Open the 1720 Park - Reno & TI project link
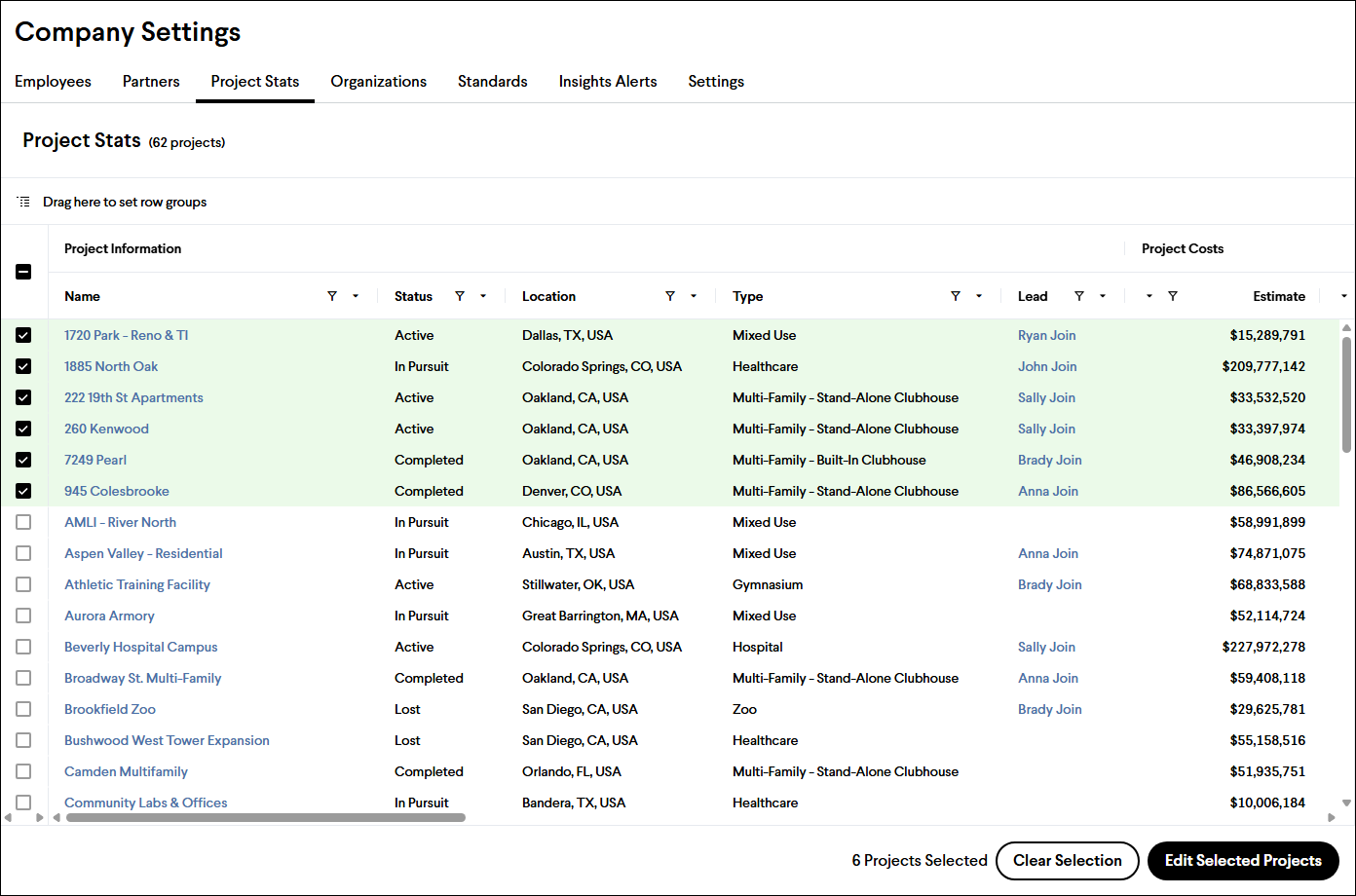 pyautogui.click(x=127, y=335)
